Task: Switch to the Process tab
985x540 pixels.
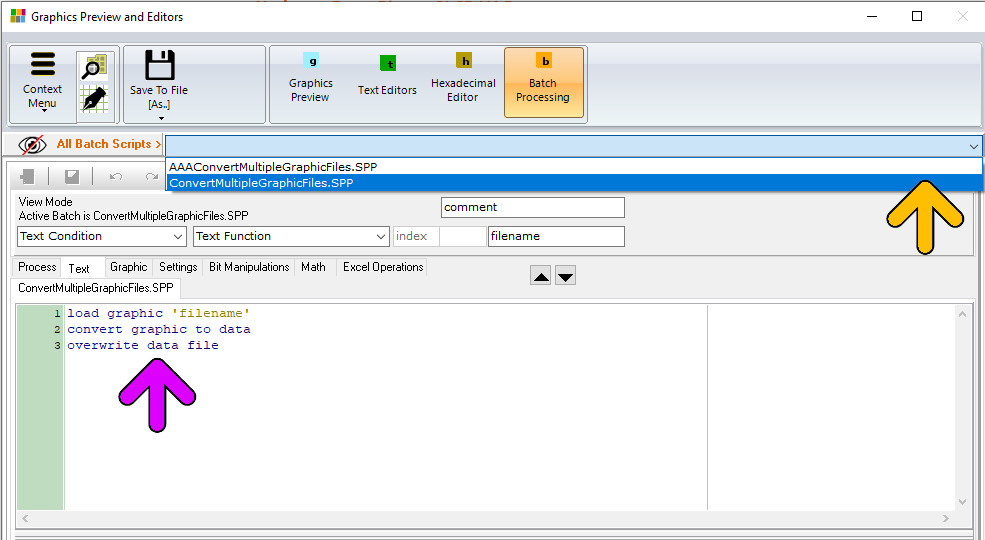Action: pyautogui.click(x=37, y=267)
